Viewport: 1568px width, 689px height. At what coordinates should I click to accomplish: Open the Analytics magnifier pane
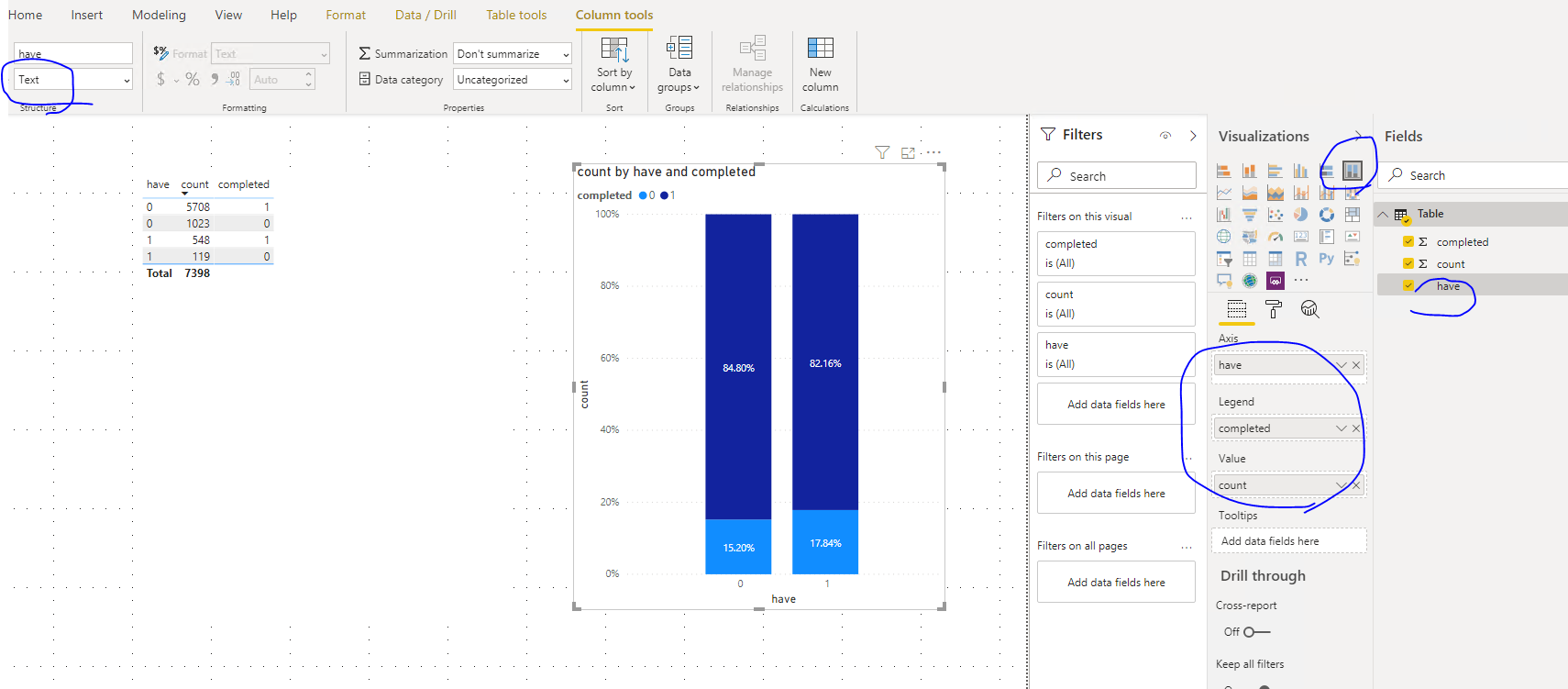coord(1310,309)
